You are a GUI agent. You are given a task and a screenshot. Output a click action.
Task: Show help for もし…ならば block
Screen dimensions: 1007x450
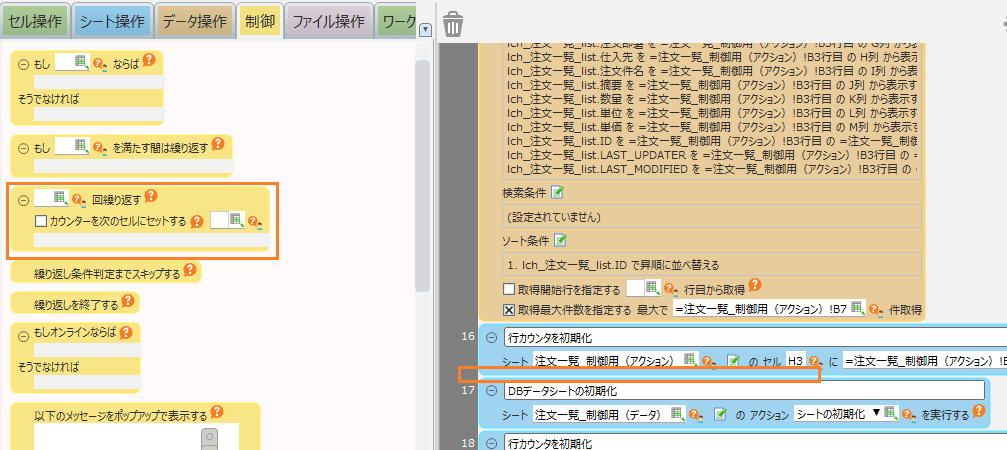point(148,60)
